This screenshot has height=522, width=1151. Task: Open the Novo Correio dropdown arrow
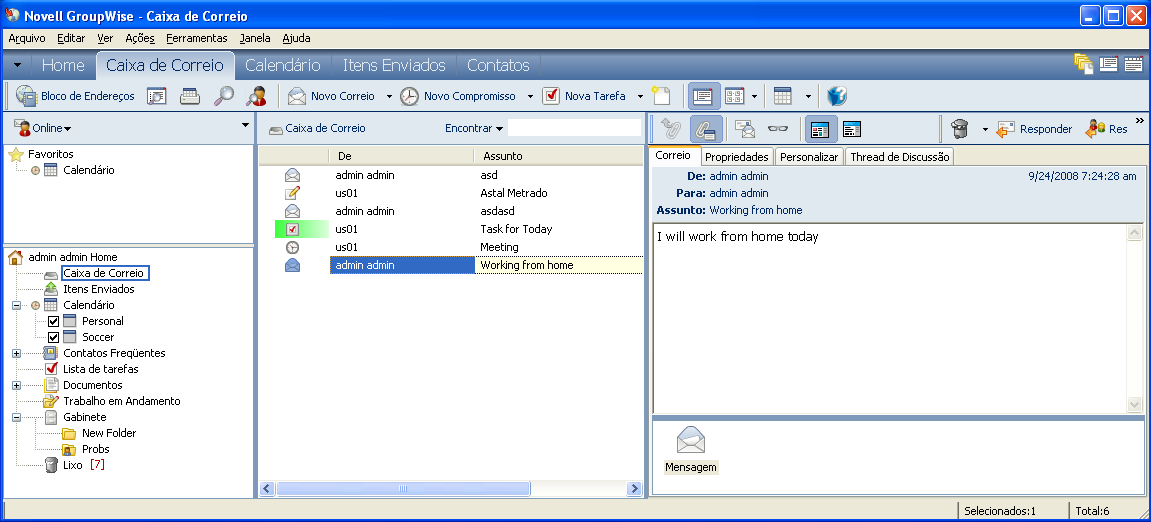click(x=387, y=96)
